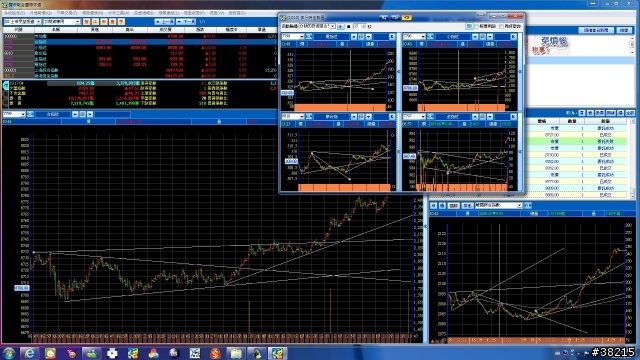Select quote row with code 000001

tap(140, 70)
